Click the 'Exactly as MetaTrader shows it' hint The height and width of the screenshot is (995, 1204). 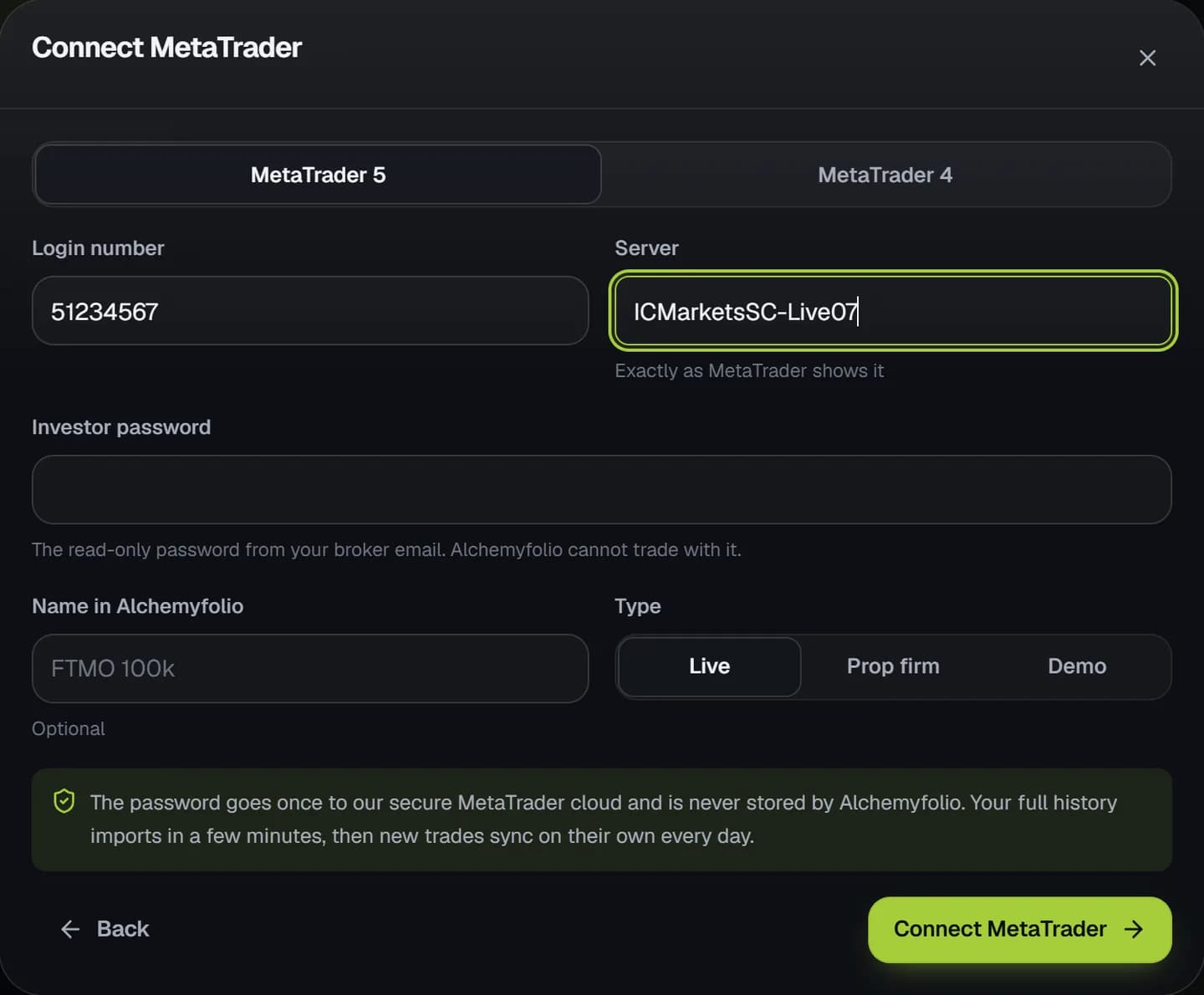coord(749,371)
